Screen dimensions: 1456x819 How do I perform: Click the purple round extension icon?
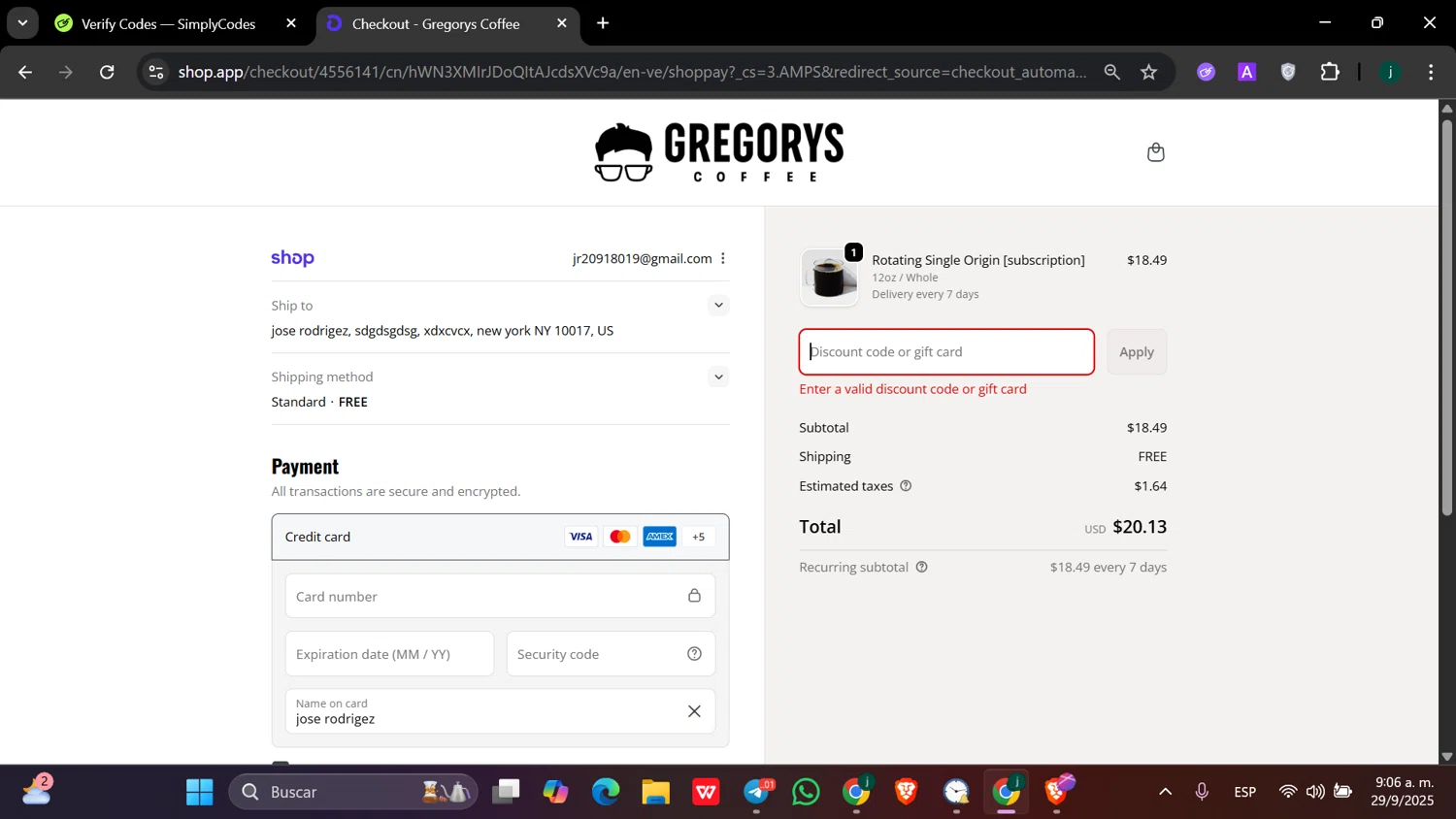tap(1206, 72)
